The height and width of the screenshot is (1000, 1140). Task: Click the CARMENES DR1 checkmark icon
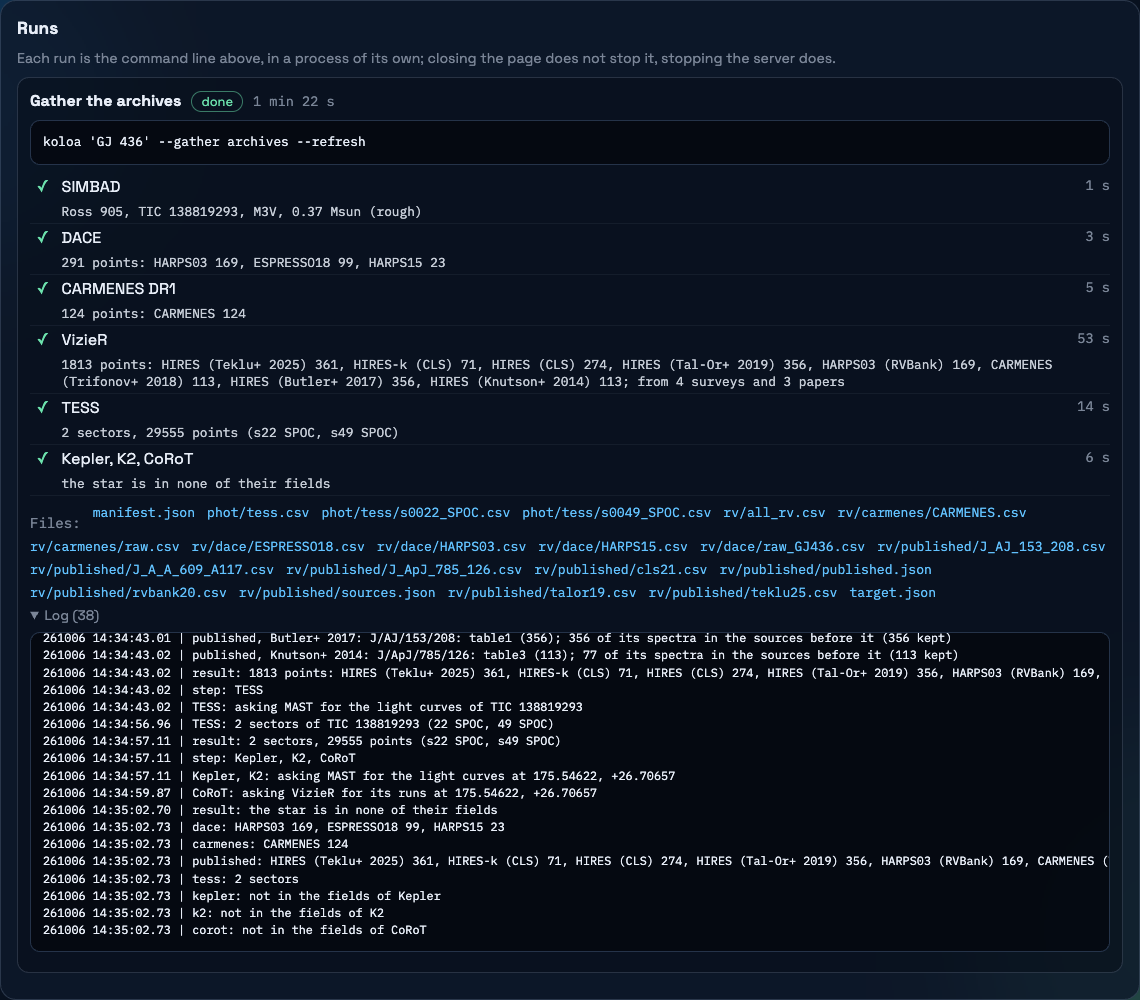coord(43,288)
